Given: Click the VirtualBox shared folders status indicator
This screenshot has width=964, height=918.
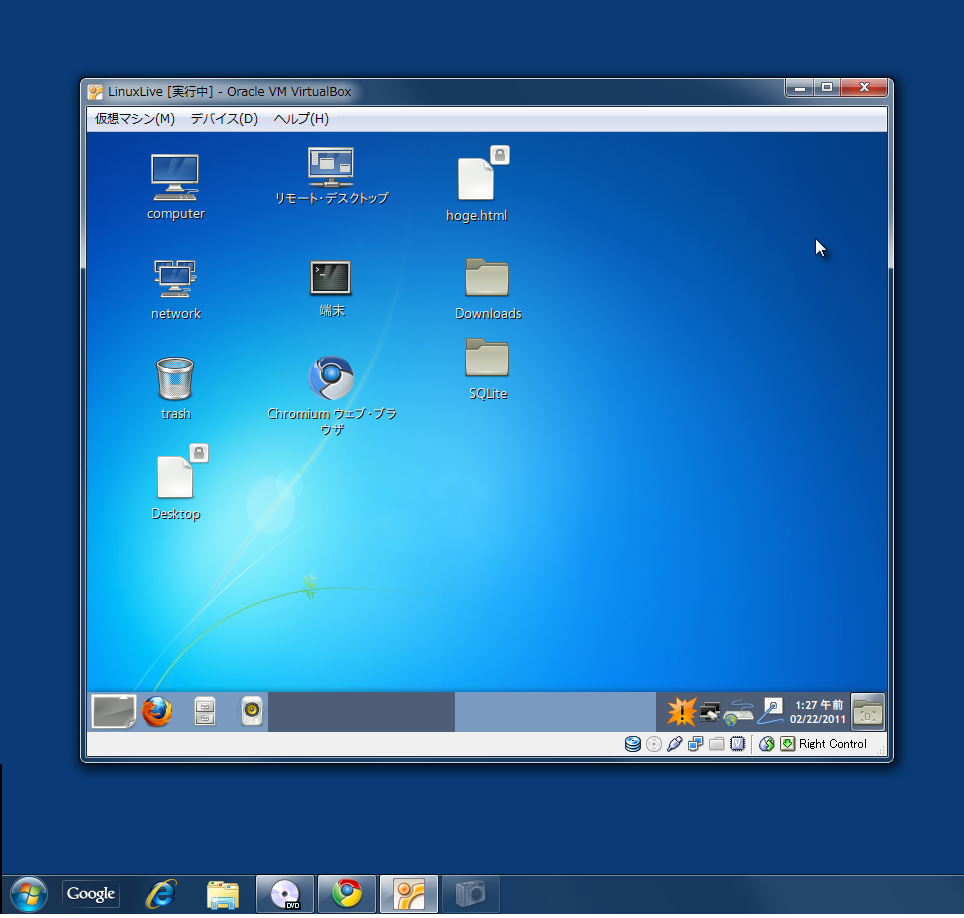Looking at the screenshot, I should click(x=716, y=744).
